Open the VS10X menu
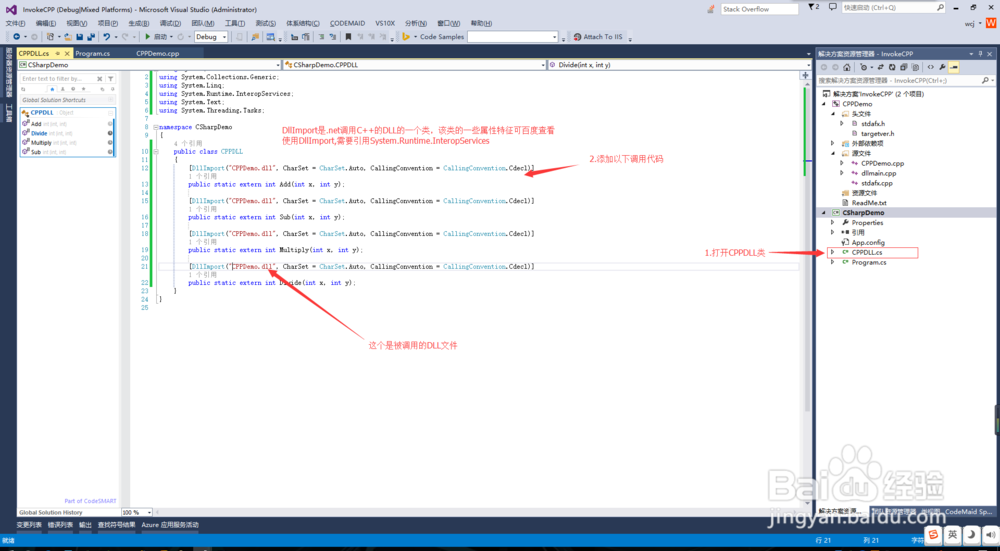This screenshot has width=1000, height=551. (x=385, y=23)
